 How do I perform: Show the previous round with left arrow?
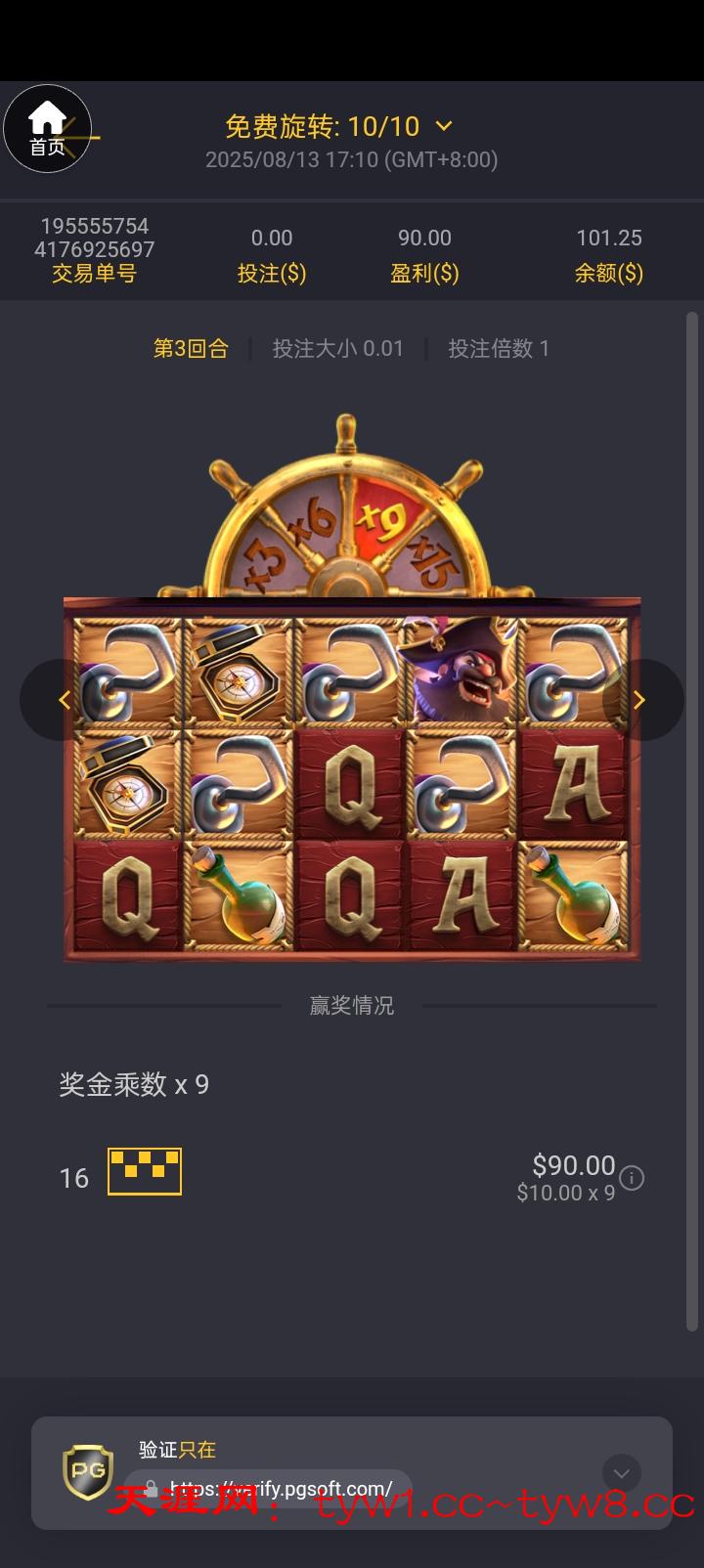click(x=65, y=700)
